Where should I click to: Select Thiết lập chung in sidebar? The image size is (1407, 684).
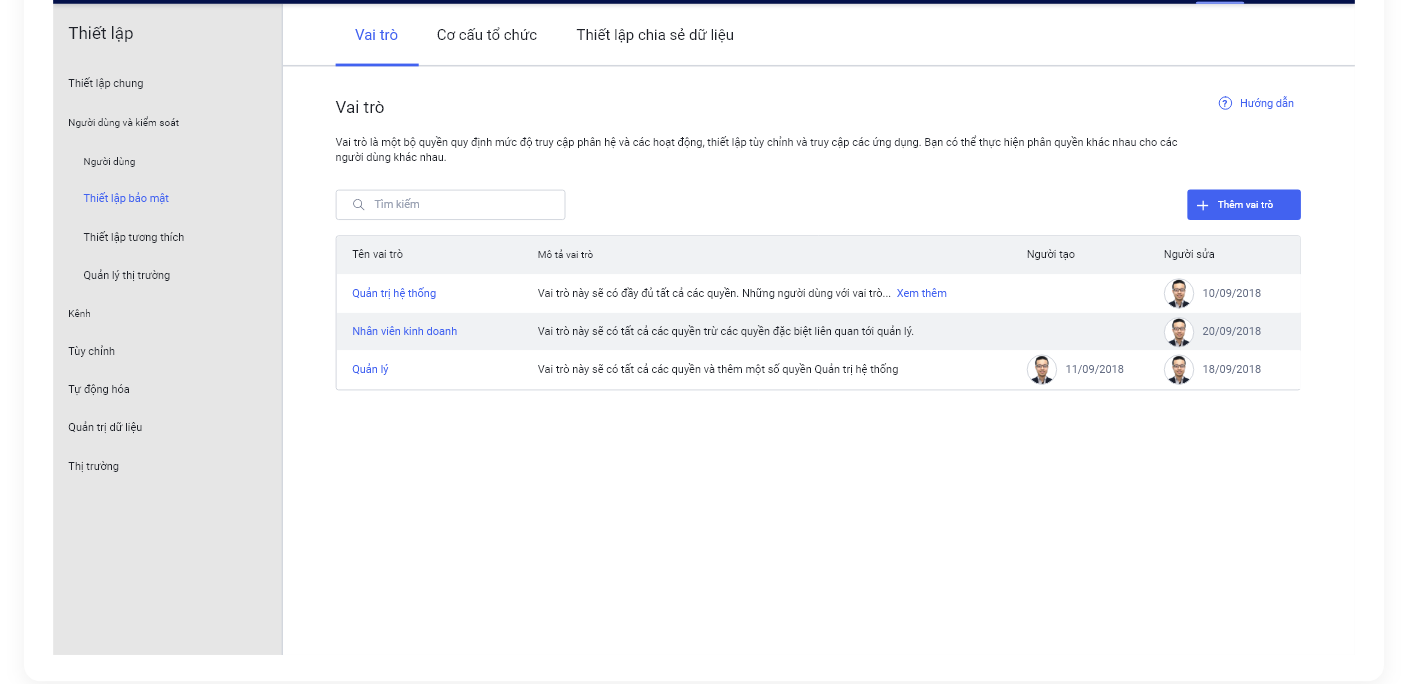coord(106,83)
